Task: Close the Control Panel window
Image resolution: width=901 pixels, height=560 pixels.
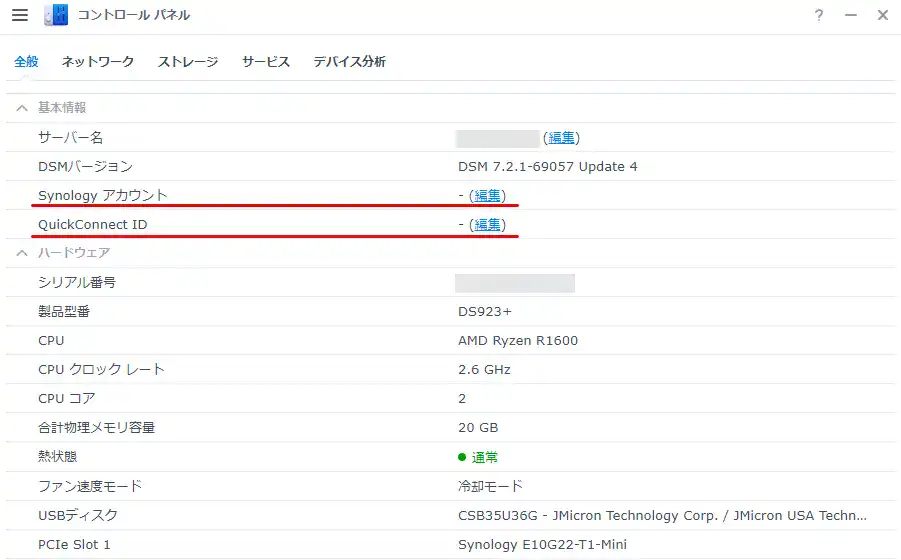Action: pyautogui.click(x=882, y=15)
